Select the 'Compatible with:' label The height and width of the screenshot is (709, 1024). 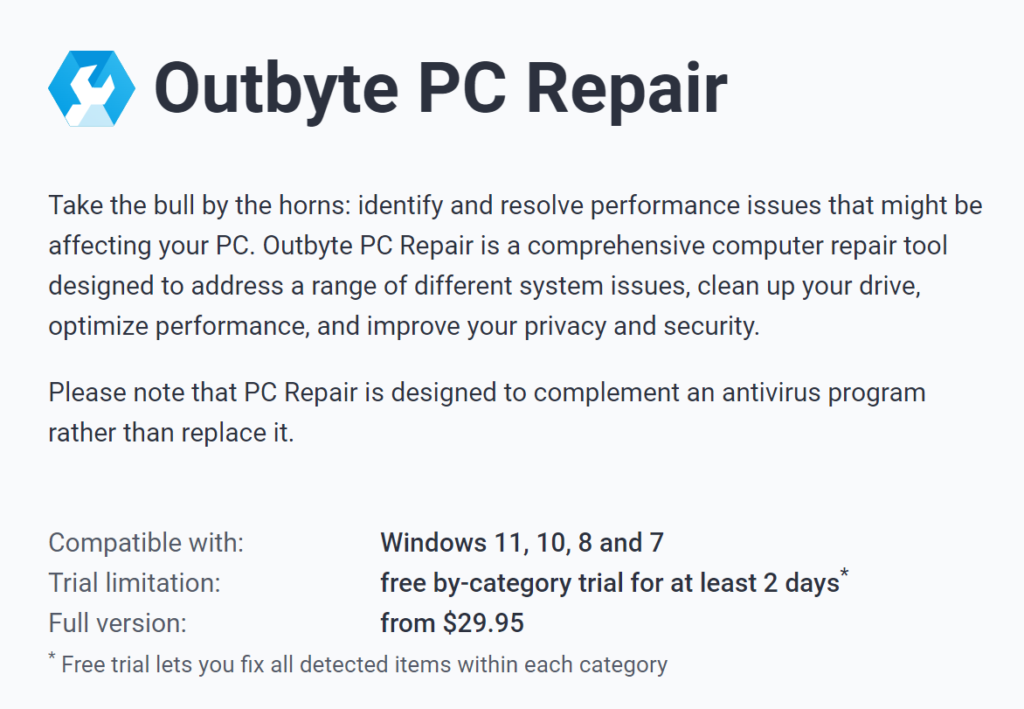[146, 543]
